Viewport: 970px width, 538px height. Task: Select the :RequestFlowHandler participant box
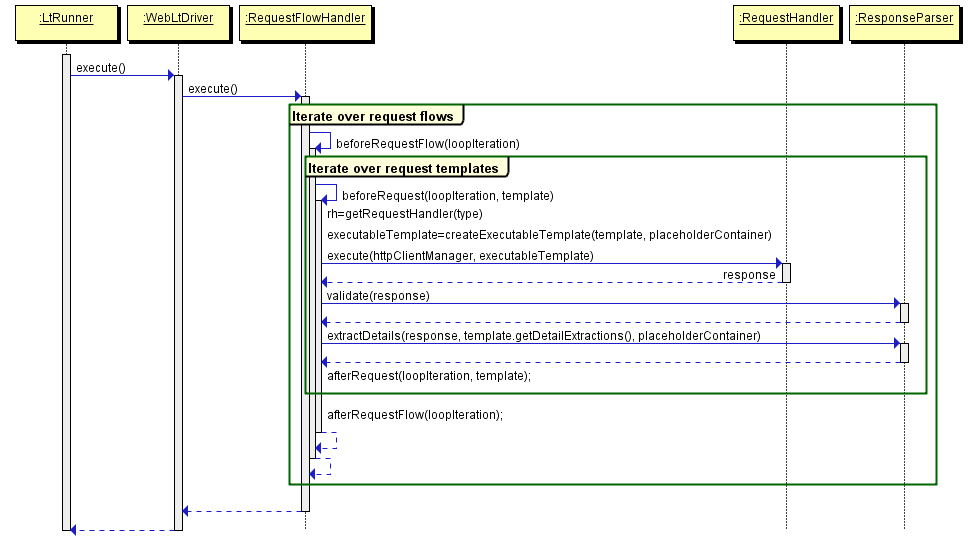pos(306,23)
